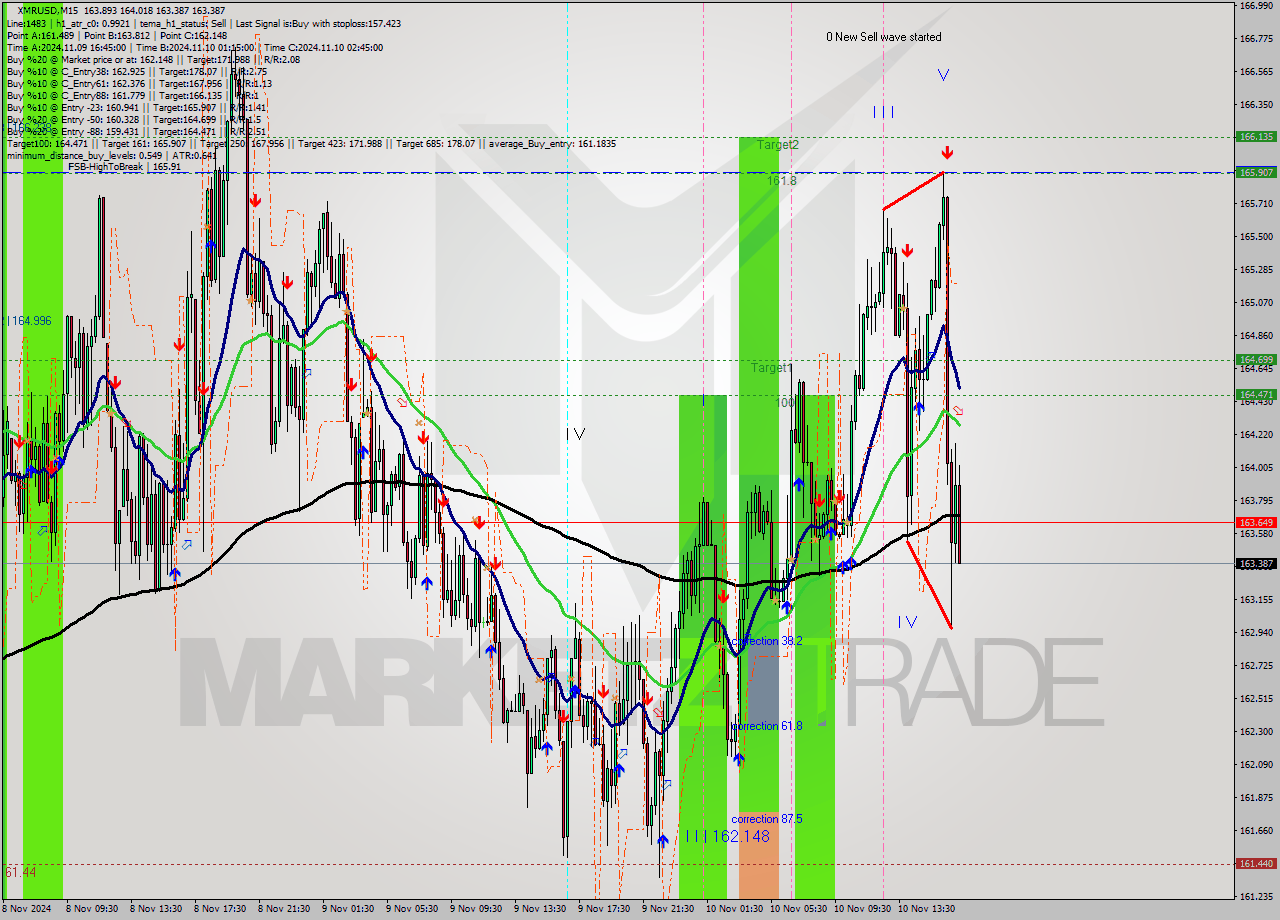This screenshot has height=920, width=1280.
Task: Select the upper red trendline near 165.907
Action: coord(913,191)
